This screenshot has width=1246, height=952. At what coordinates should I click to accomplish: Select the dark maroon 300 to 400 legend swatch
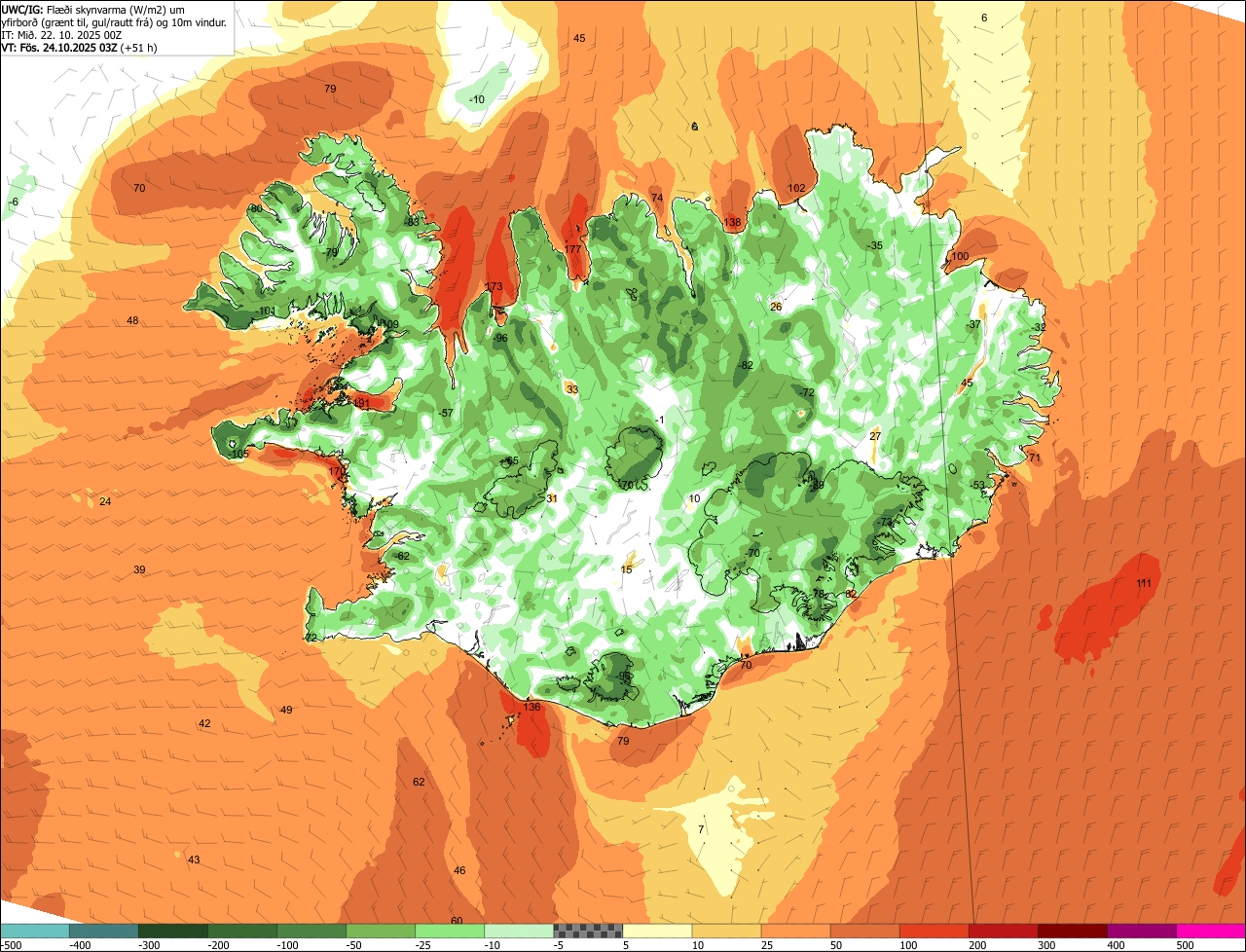pyautogui.click(x=1073, y=931)
